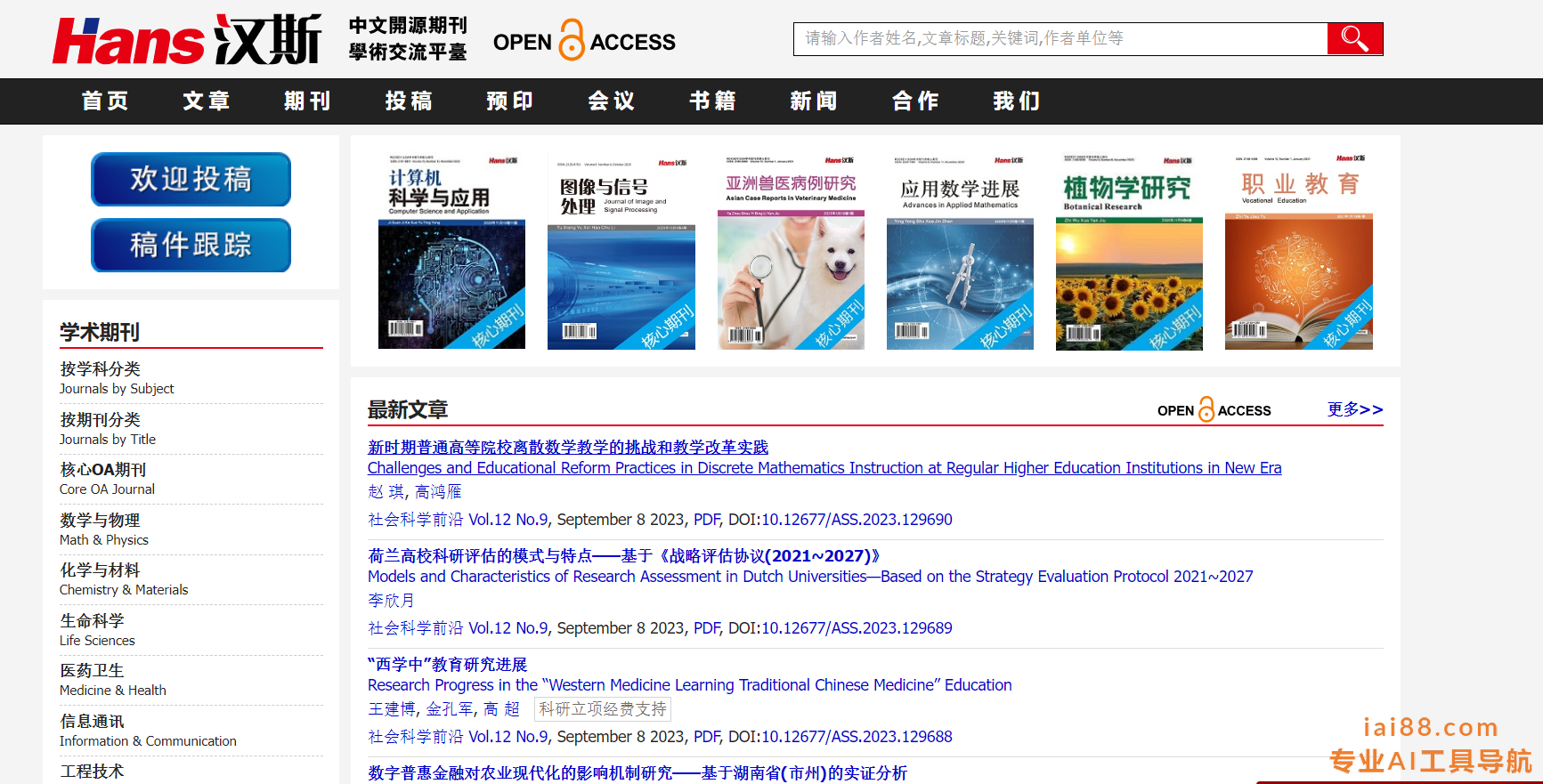Image resolution: width=1543 pixels, height=784 pixels.
Task: Click the Hans 汉斯 logo
Action: [187, 40]
